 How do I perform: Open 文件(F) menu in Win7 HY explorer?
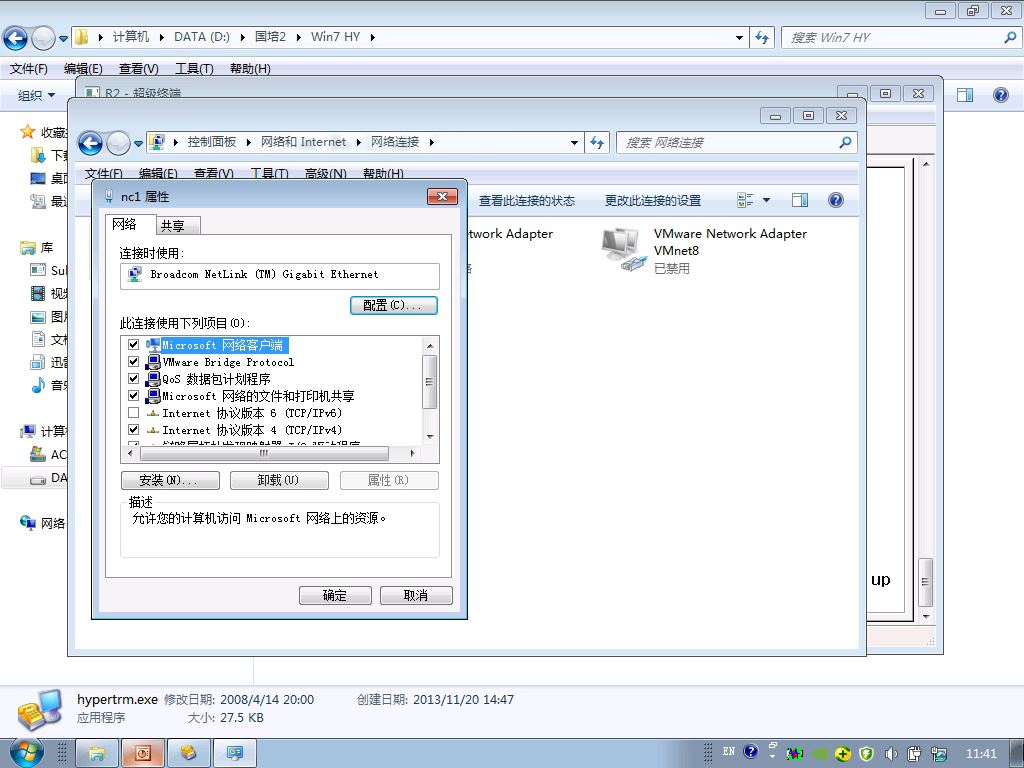(x=29, y=69)
